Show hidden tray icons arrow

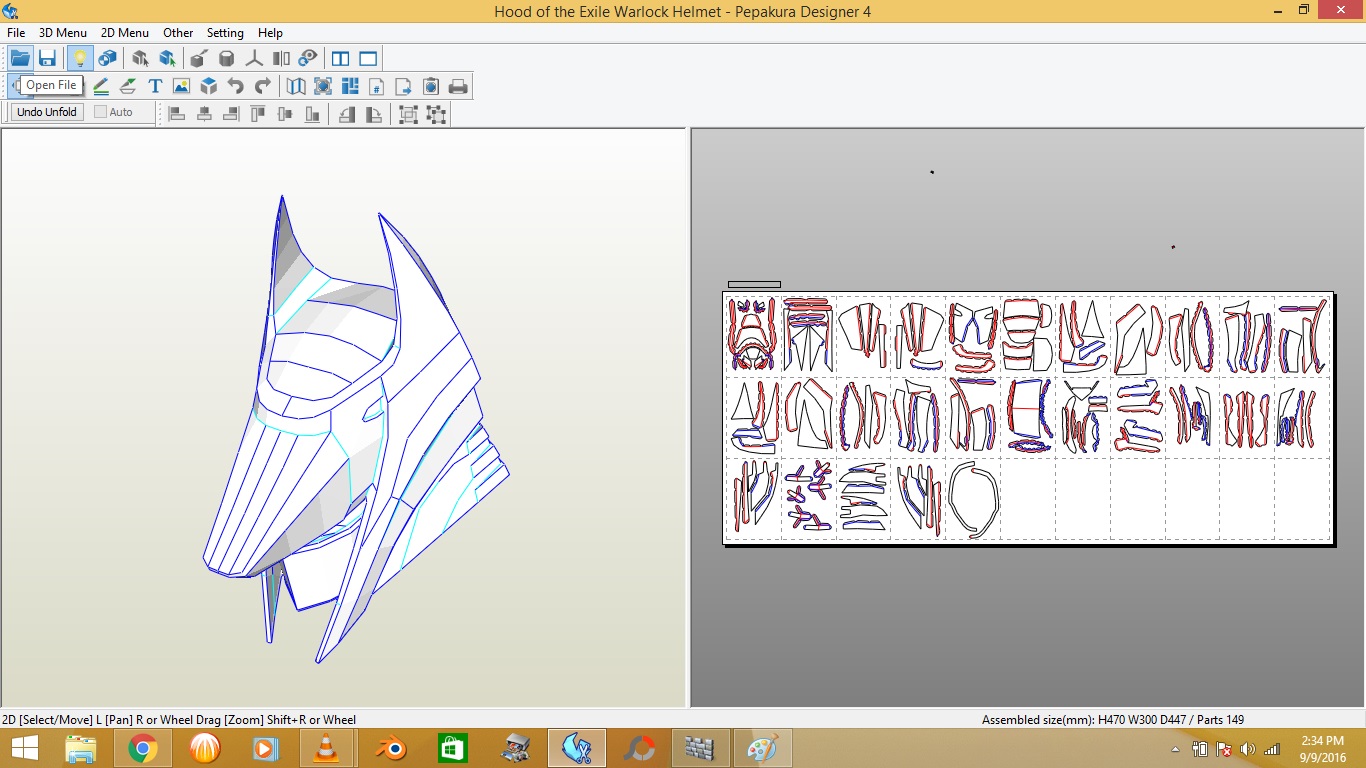[1175, 749]
